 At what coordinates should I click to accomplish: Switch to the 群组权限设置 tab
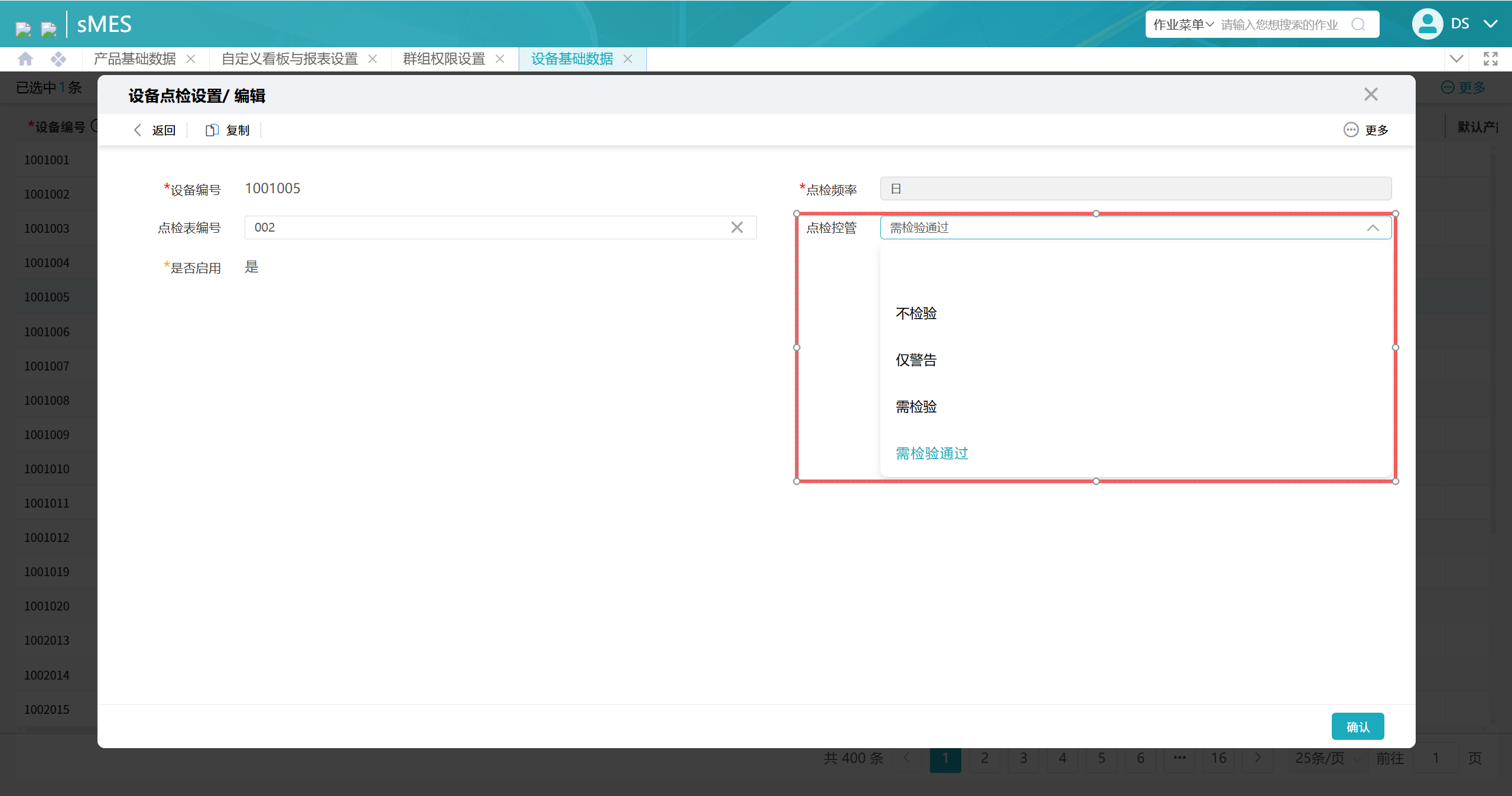444,59
